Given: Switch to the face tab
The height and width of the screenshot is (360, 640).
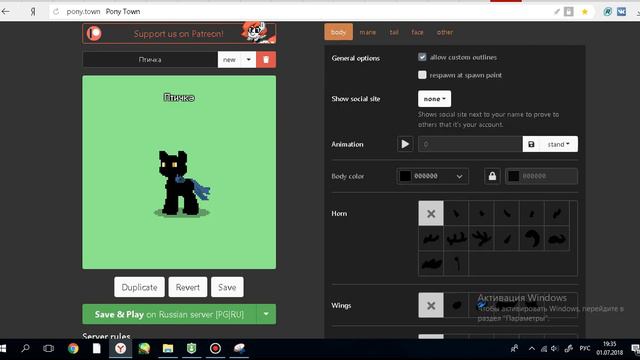Looking at the screenshot, I should pos(417,32).
